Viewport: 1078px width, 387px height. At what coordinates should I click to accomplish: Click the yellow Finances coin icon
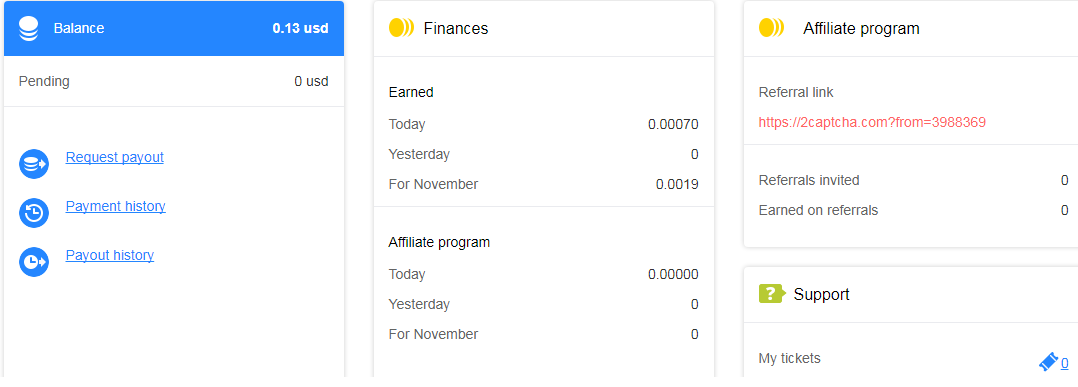[x=402, y=28]
